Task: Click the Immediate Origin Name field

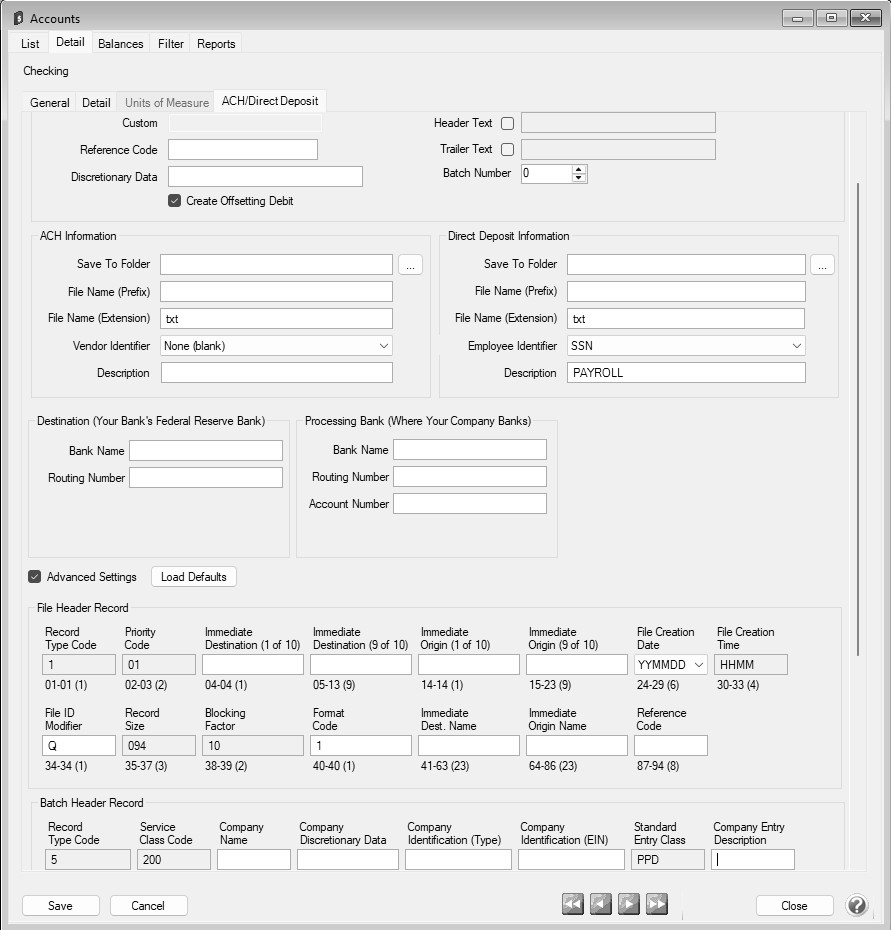Action: 577,746
